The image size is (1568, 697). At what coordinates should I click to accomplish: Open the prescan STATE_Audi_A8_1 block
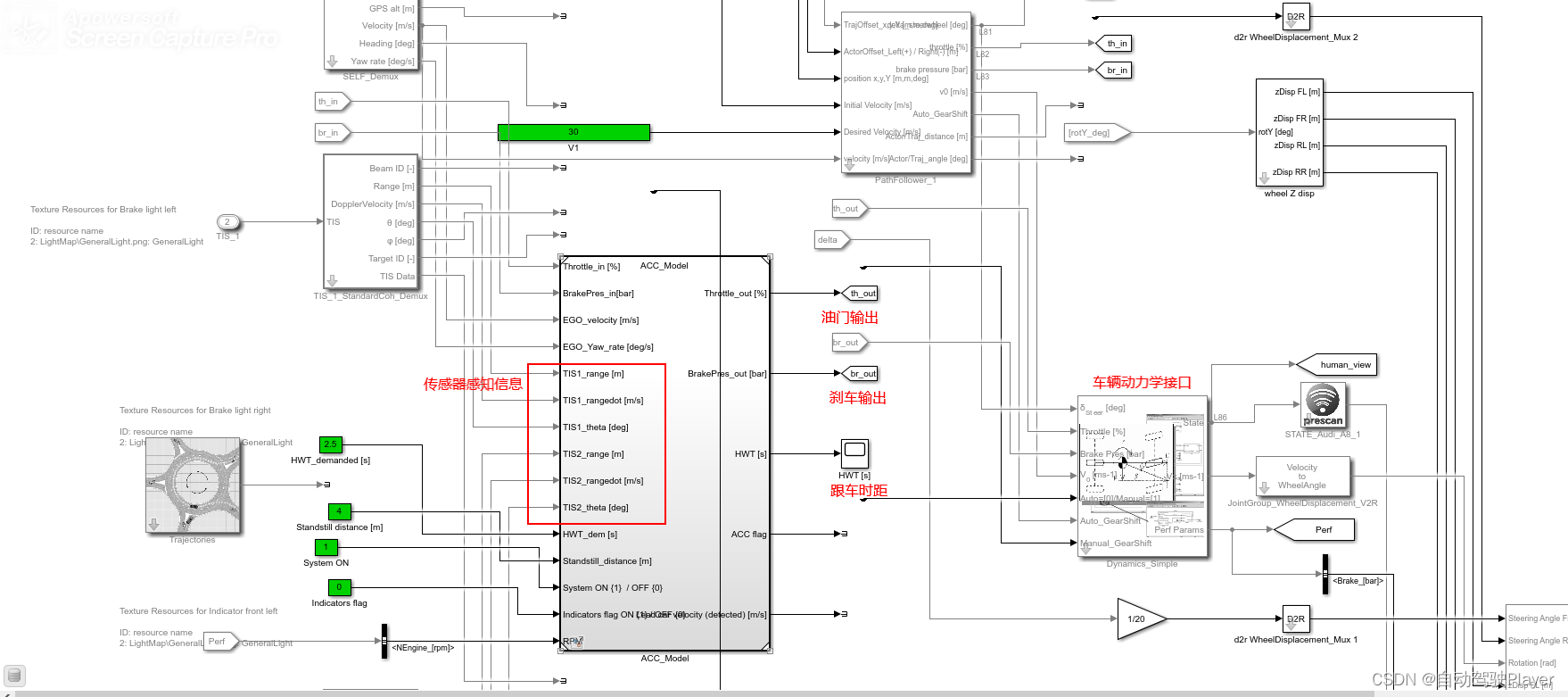pyautogui.click(x=1322, y=404)
